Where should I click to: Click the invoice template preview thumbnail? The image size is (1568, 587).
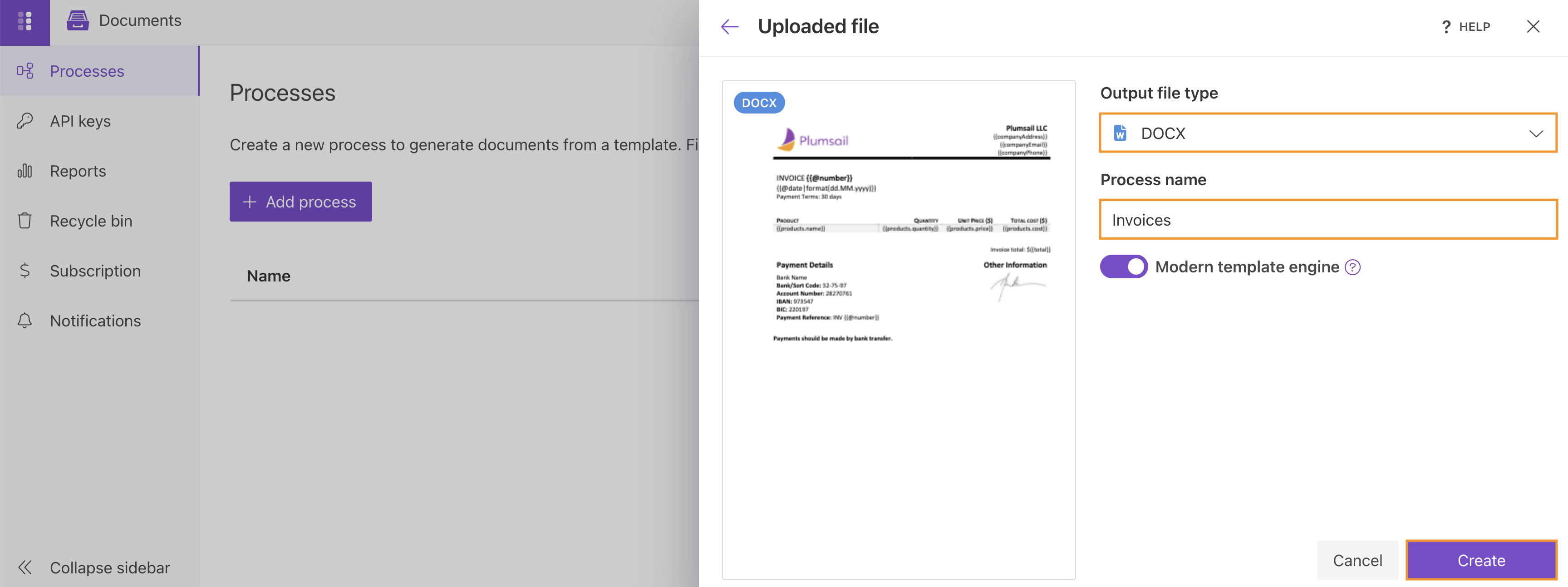[899, 330]
